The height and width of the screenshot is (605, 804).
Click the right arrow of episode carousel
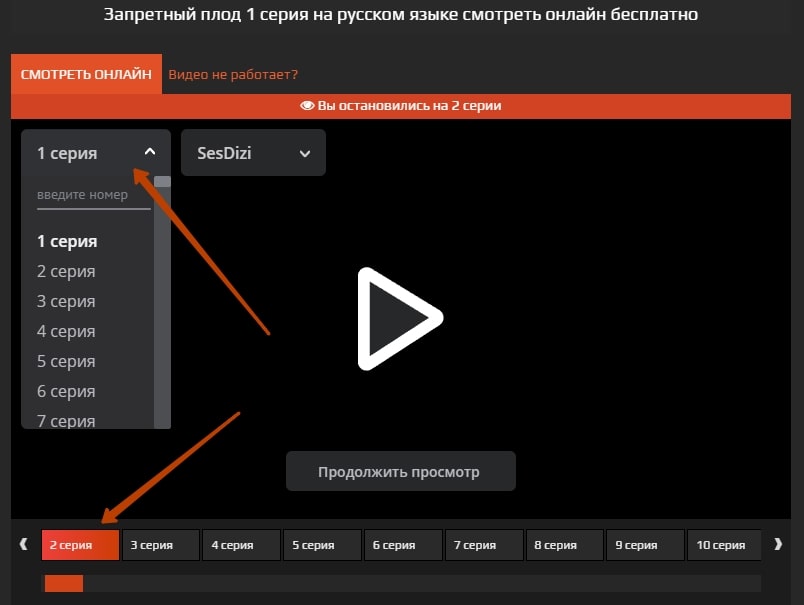point(778,545)
